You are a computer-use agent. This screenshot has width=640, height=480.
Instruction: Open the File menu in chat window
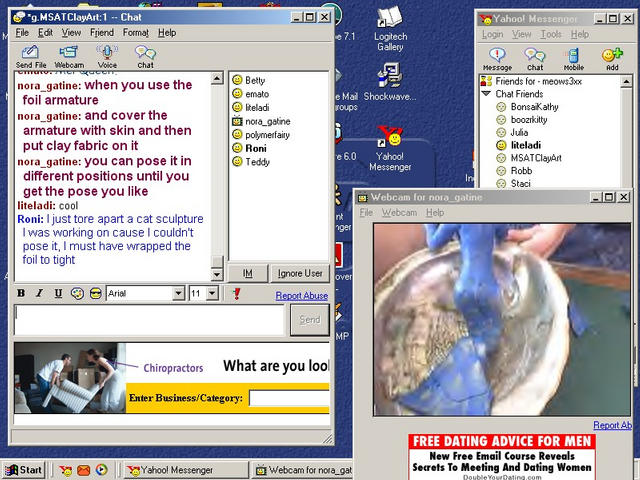[22, 33]
